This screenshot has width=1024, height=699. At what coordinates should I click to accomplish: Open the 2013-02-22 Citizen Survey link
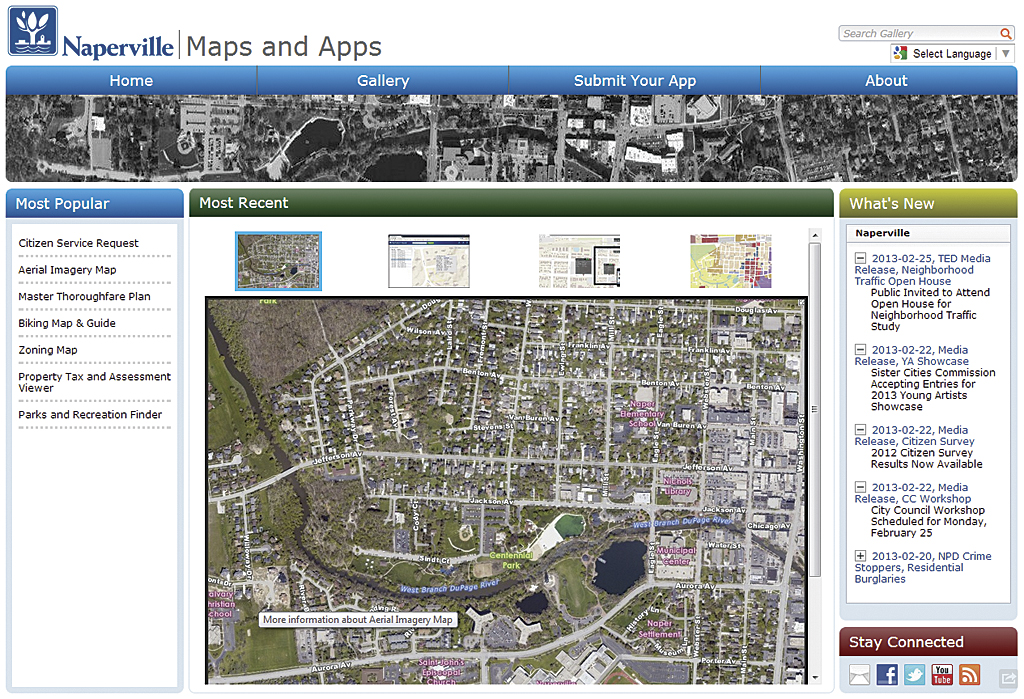tap(914, 436)
